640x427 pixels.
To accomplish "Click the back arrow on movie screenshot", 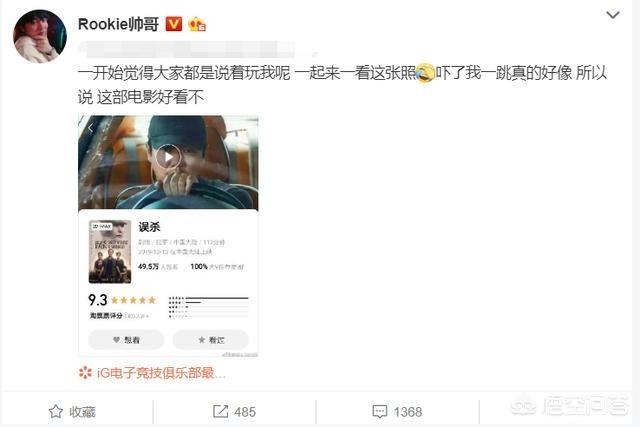I will 91,128.
